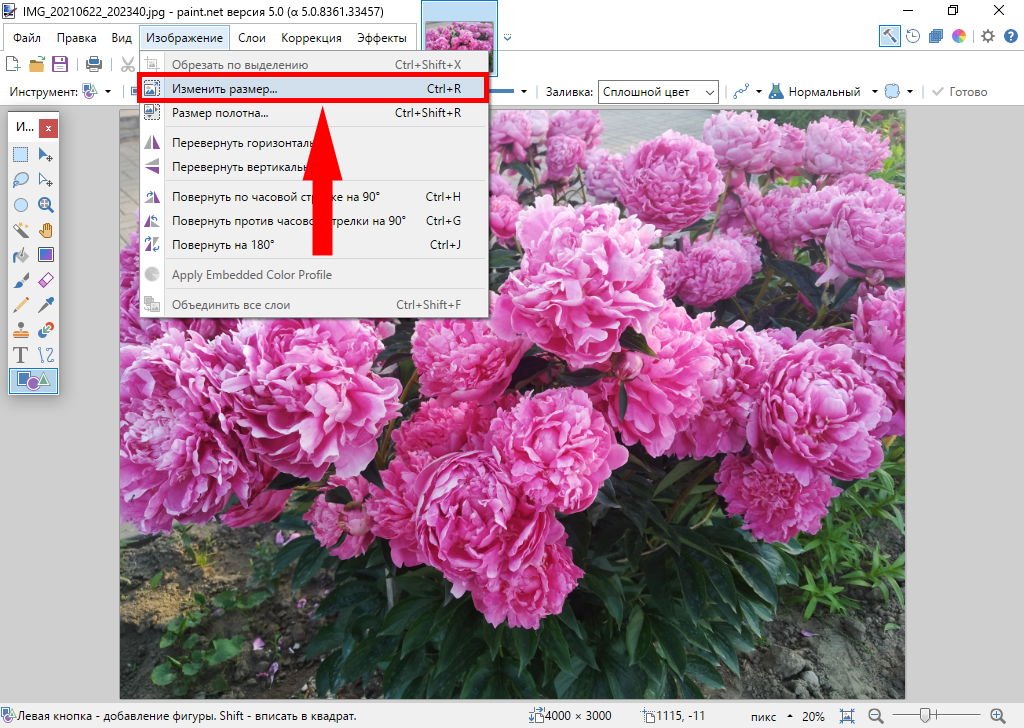Open Settings via the gear icon
Viewport: 1024px width, 728px height.
988,37
